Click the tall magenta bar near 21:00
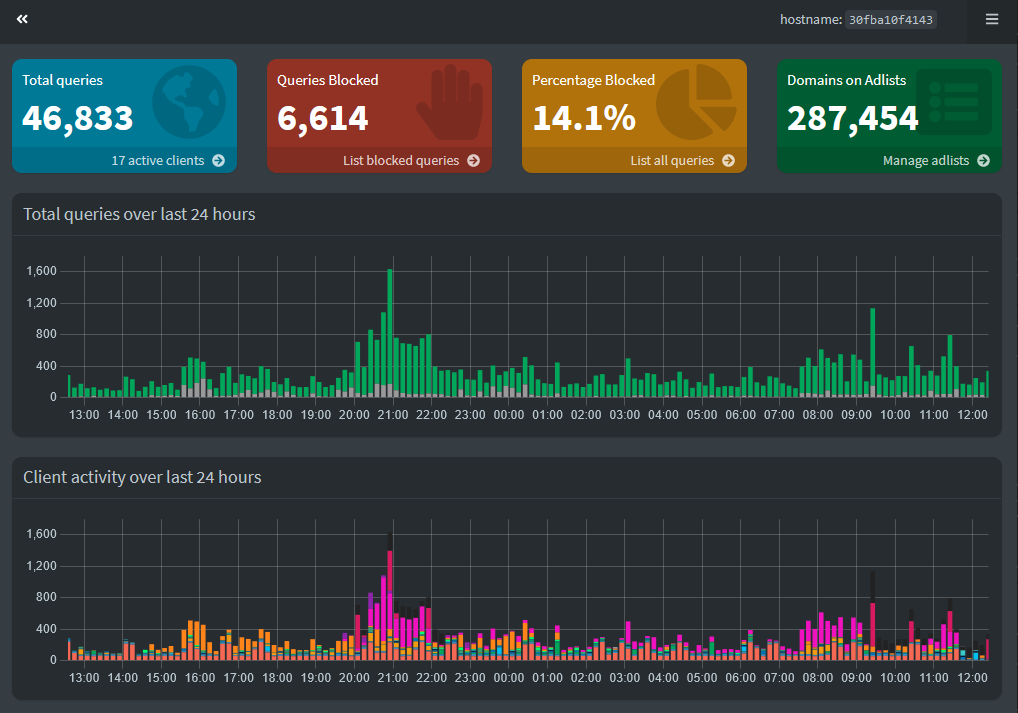This screenshot has width=1018, height=713. 390,600
